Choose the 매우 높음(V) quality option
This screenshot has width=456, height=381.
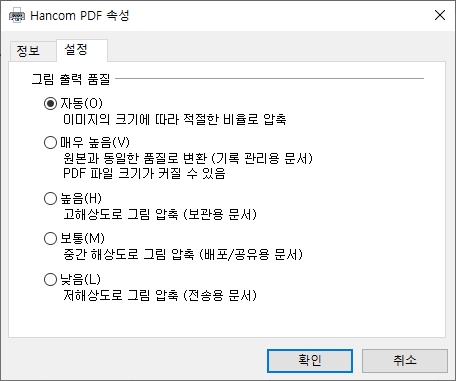[x=50, y=143]
